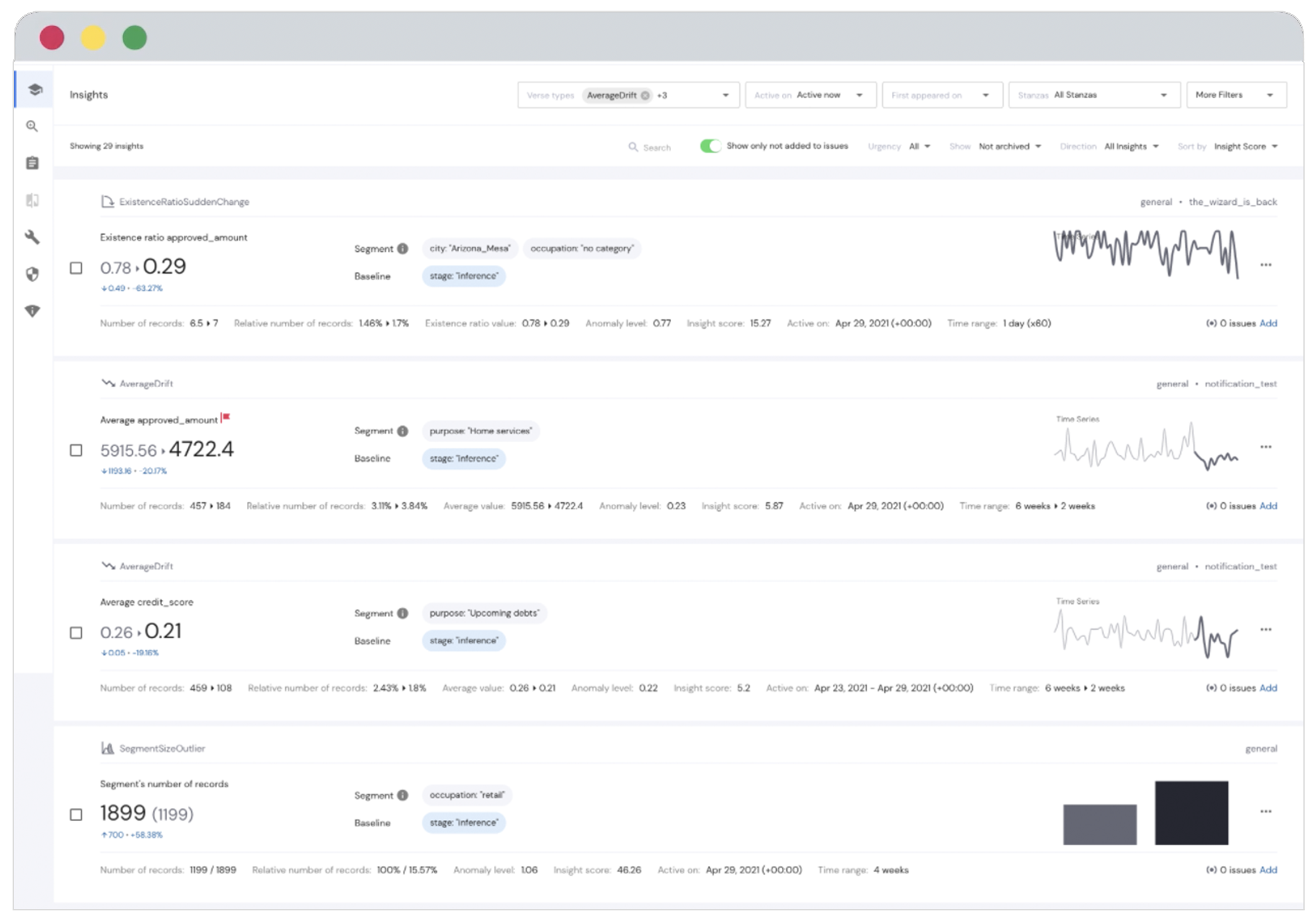The image size is (1316, 923).
Task: Disable Show only not added to issues toggle
Action: [x=710, y=145]
